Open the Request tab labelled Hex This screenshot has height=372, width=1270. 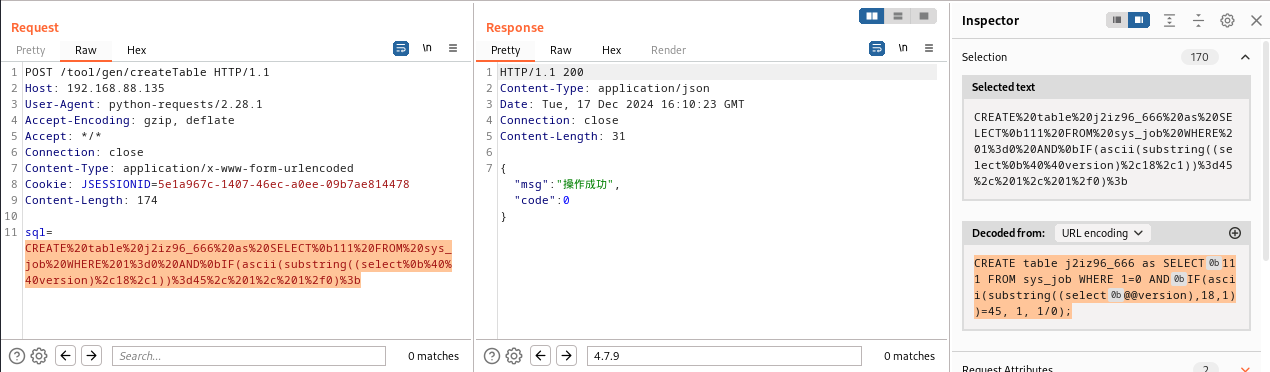point(136,50)
